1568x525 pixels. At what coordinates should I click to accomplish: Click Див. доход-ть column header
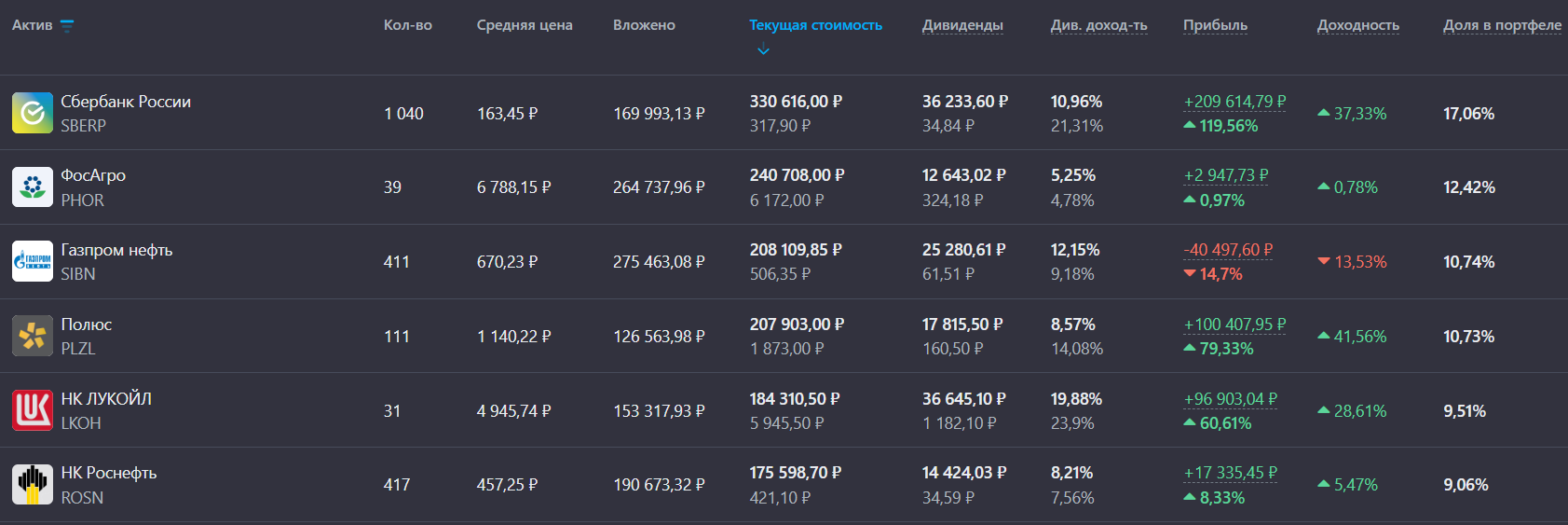tap(1098, 25)
